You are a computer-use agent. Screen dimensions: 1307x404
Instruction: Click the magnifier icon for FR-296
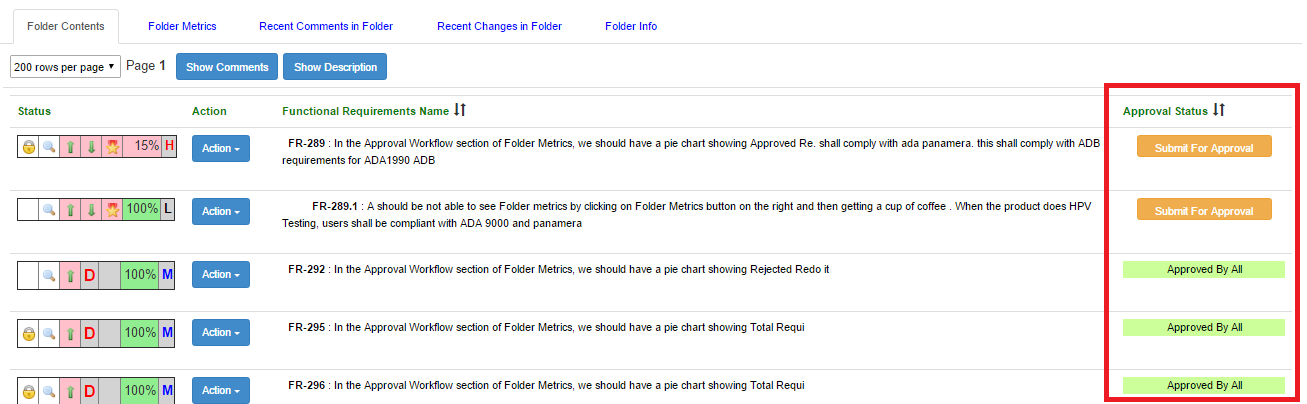49,390
